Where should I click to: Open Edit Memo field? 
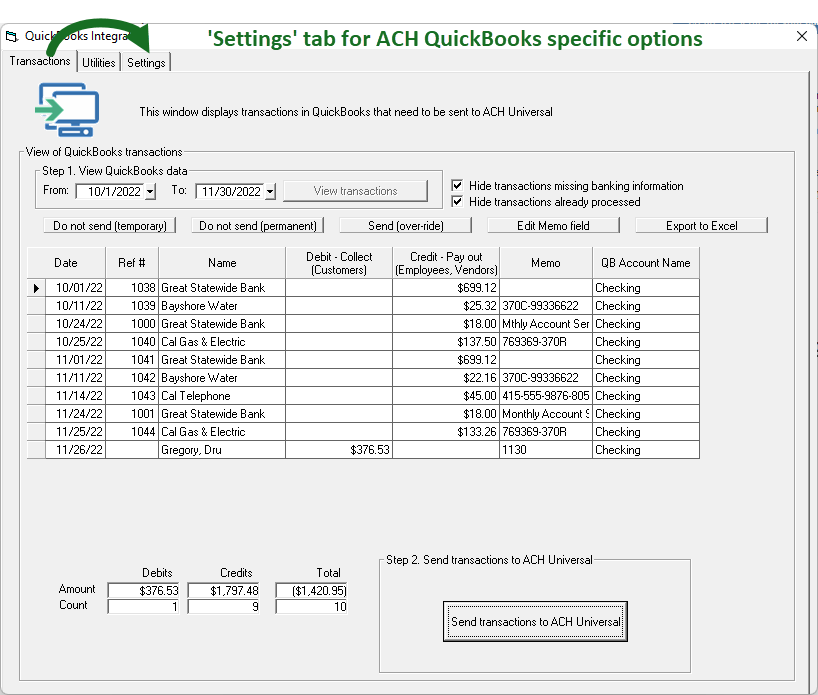[553, 226]
